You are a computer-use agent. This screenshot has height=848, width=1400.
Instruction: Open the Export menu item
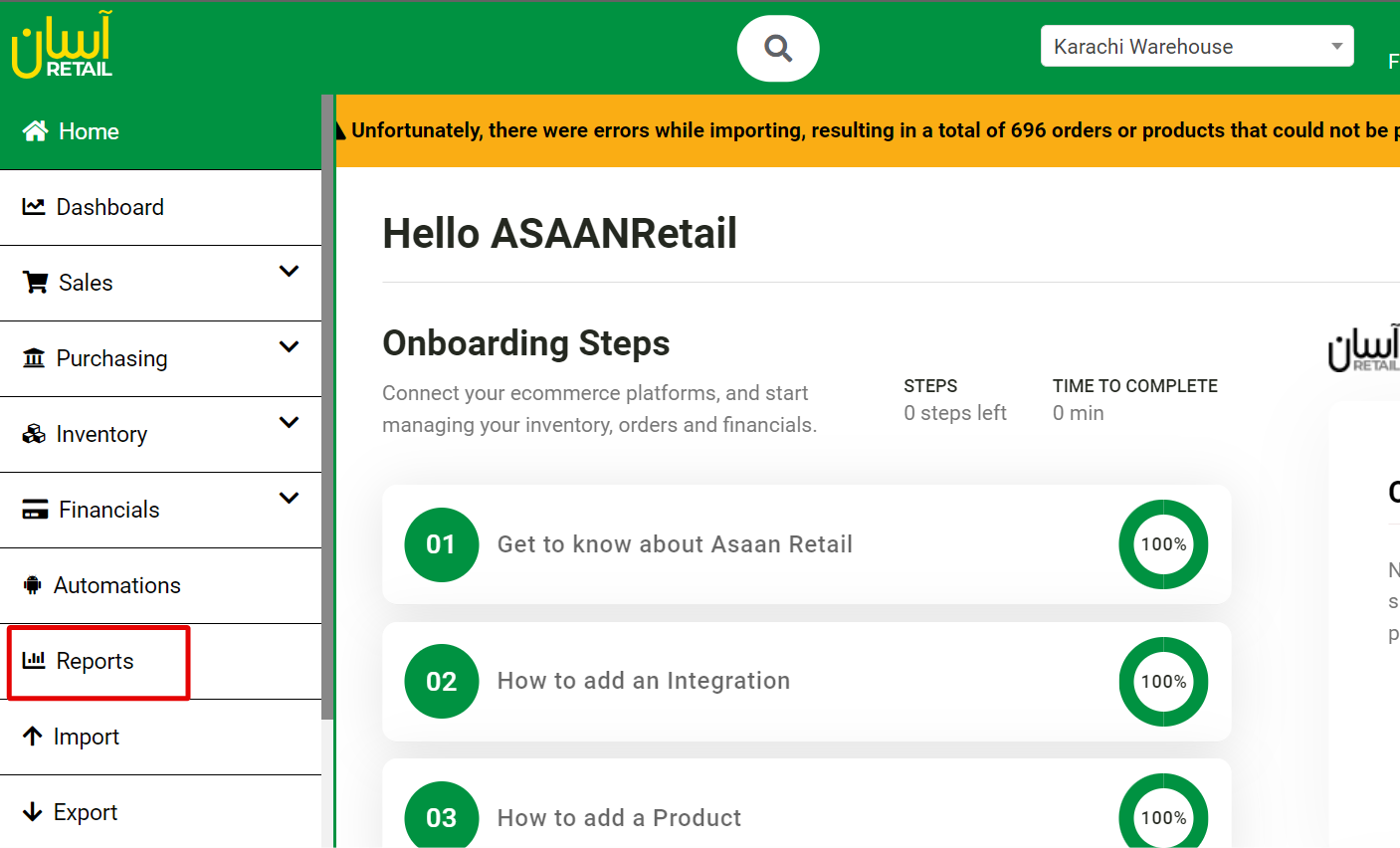click(x=160, y=812)
